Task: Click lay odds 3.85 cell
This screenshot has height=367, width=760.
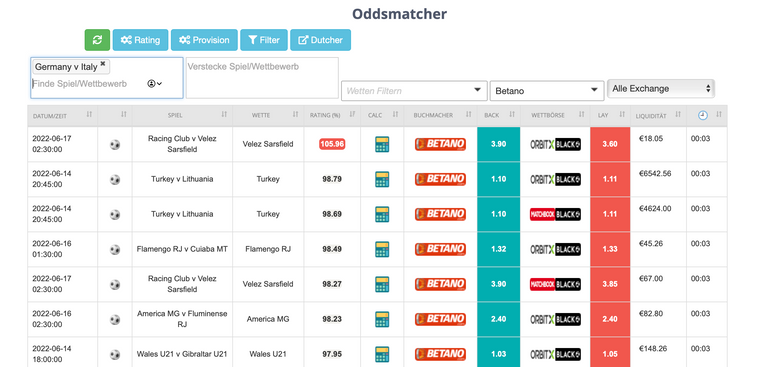Action: tap(610, 284)
